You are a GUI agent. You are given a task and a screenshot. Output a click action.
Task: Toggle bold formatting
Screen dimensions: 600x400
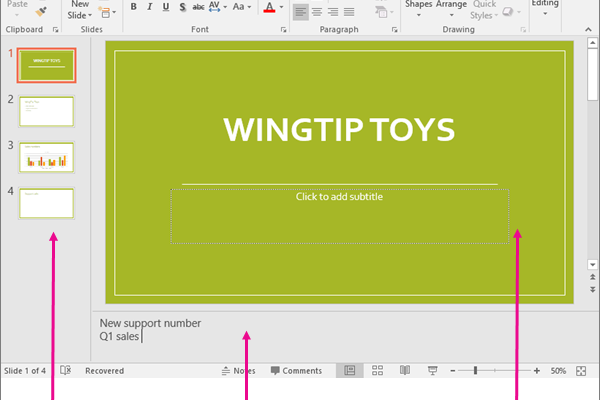[x=134, y=7]
